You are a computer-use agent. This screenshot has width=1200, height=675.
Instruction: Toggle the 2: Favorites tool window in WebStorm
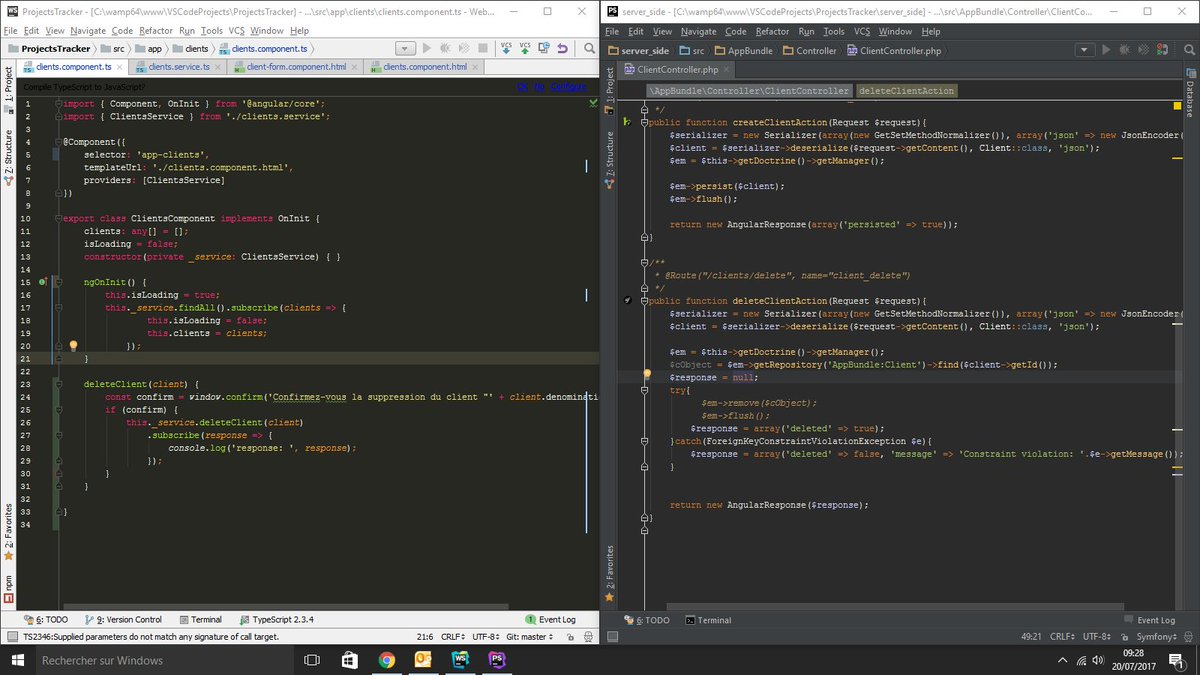[8, 530]
